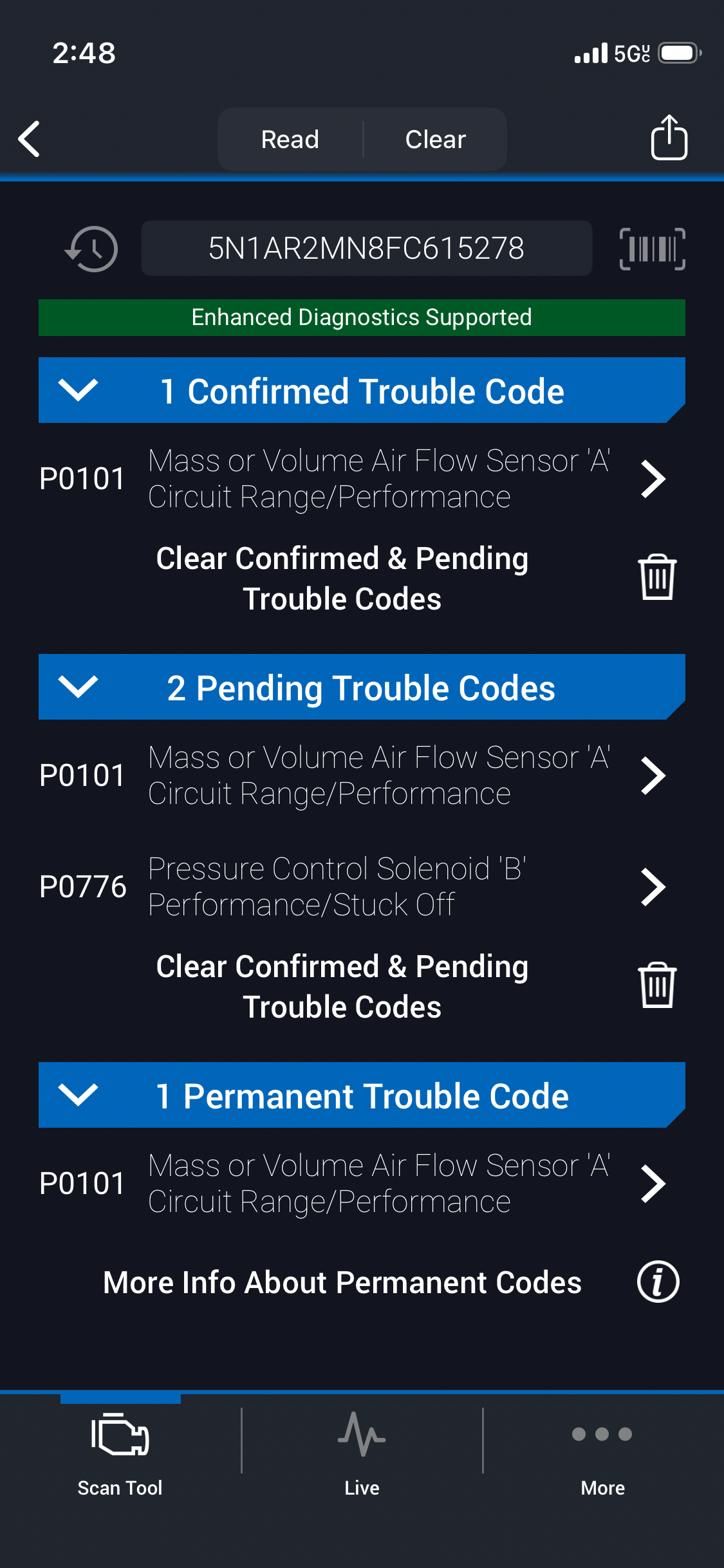Collapse the Pending Trouble Codes section
The image size is (724, 1568).
78,687
